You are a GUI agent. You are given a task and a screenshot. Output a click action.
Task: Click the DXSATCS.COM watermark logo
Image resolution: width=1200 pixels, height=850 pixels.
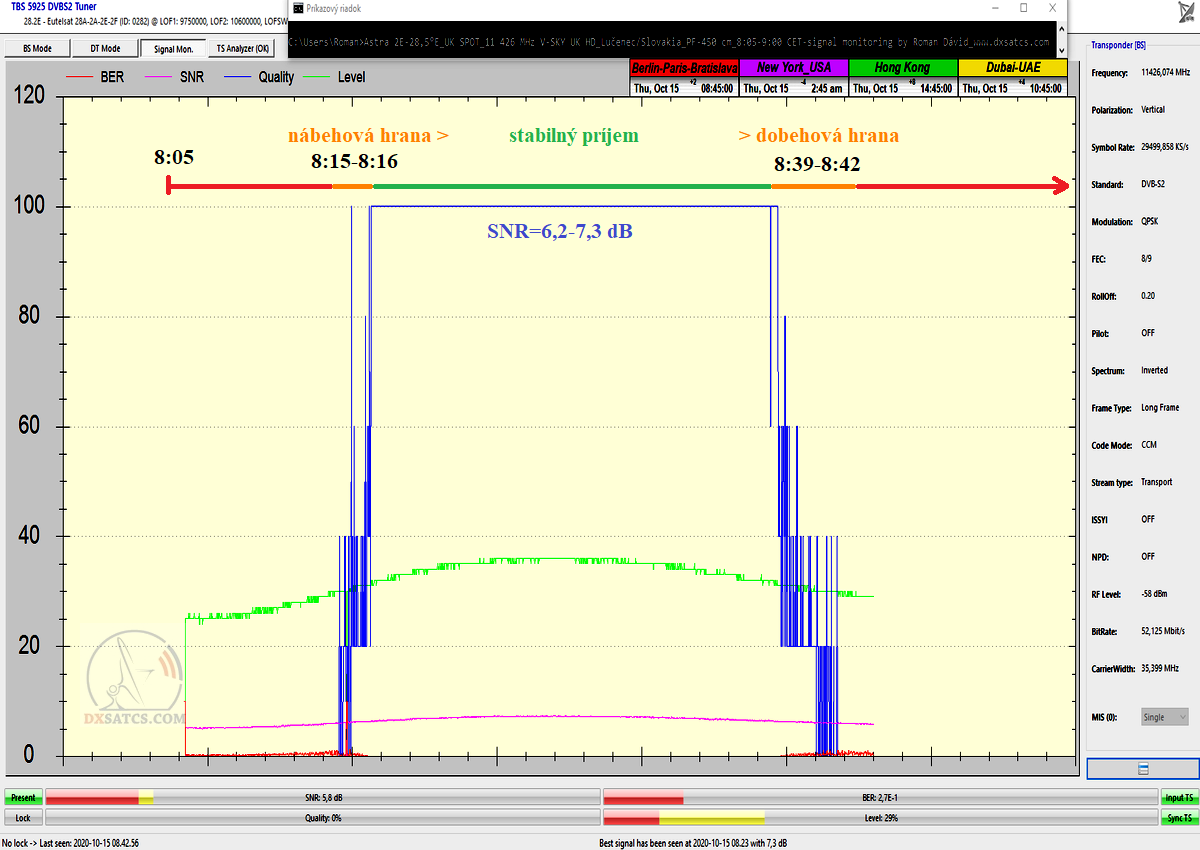coord(135,690)
